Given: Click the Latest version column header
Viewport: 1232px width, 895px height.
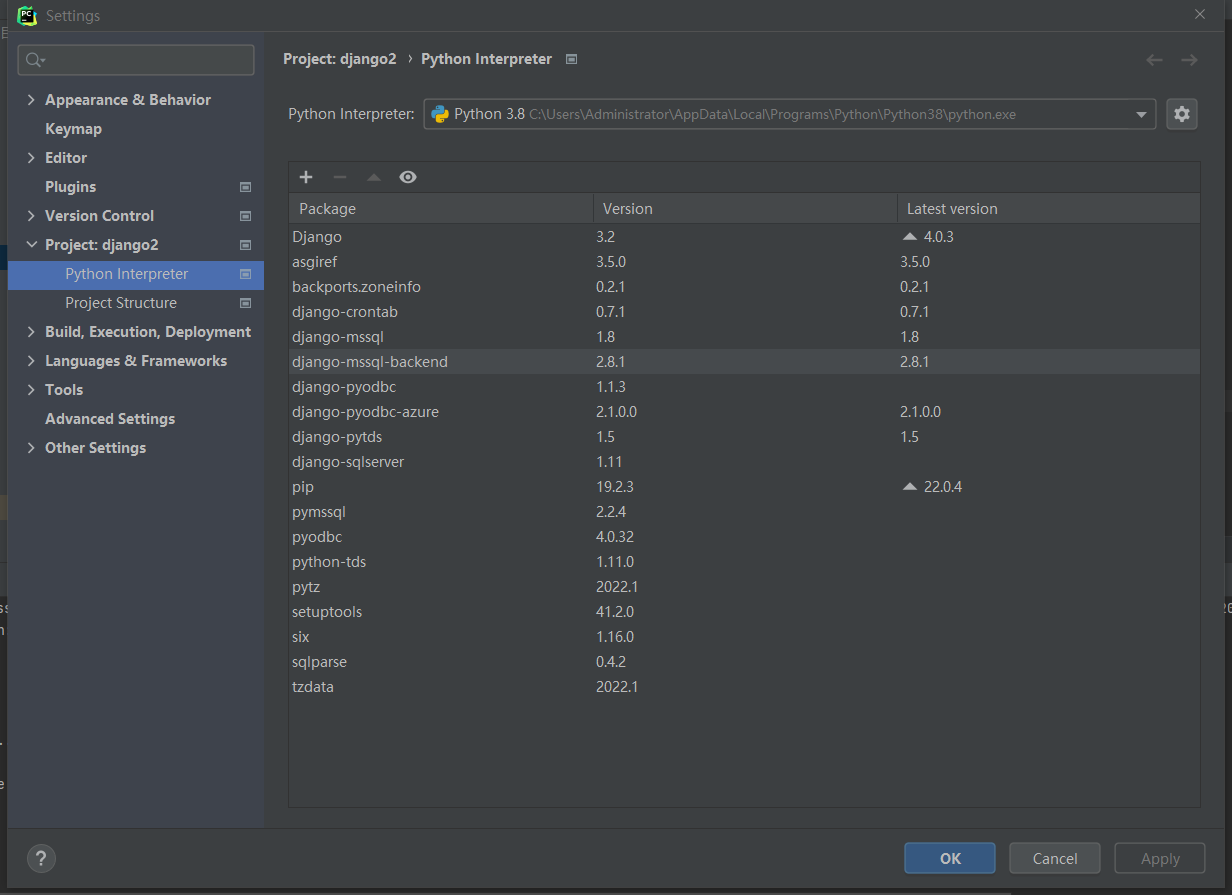Looking at the screenshot, I should pyautogui.click(x=1049, y=209).
